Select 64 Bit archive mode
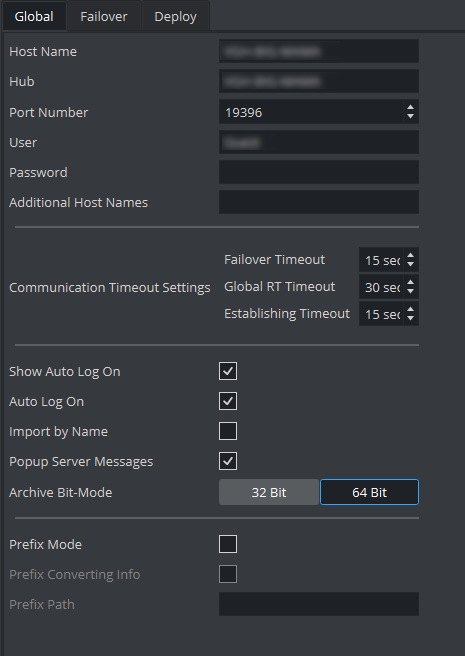Screen dimensions: 465x656 [369, 492]
